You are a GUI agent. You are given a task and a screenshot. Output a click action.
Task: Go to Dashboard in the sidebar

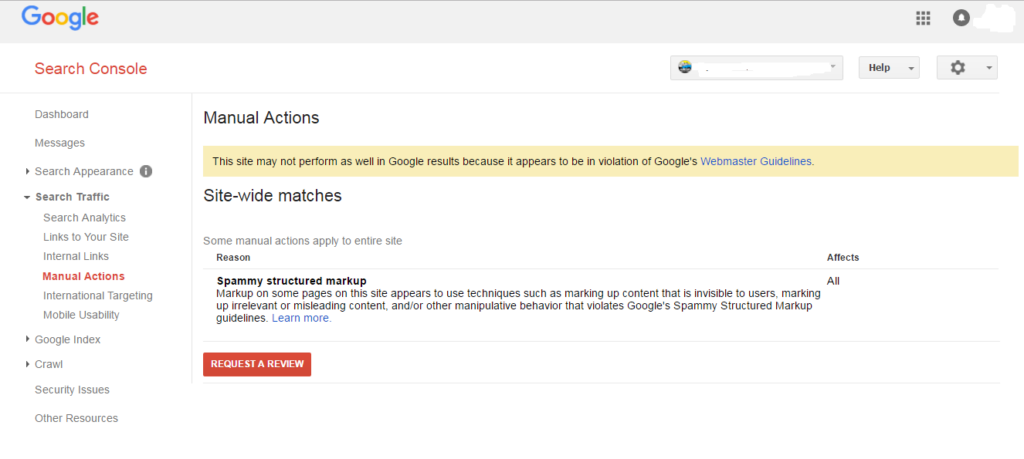pyautogui.click(x=61, y=114)
